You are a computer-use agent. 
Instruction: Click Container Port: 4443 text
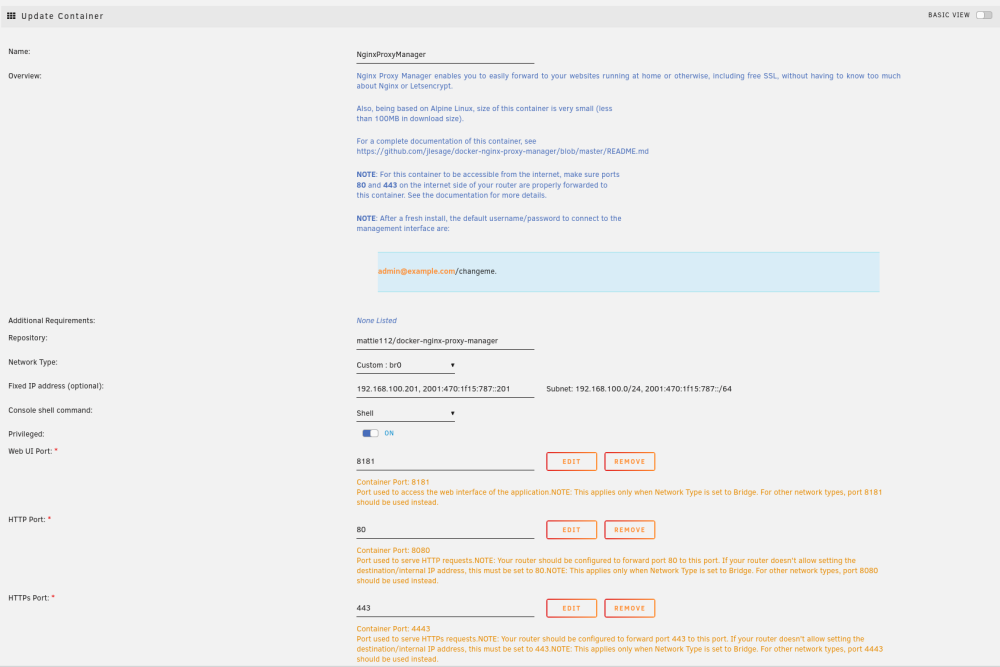[393, 629]
